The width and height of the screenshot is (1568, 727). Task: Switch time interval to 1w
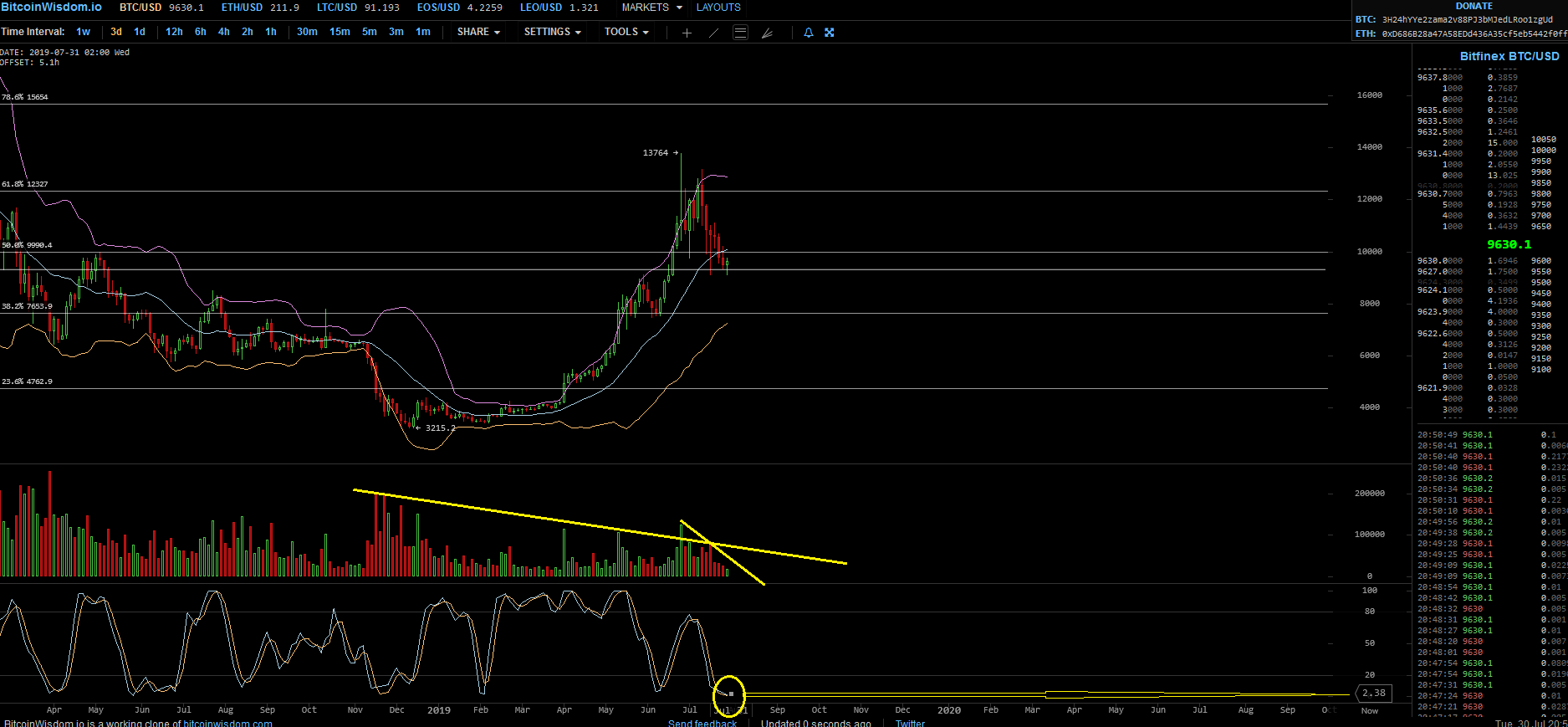[83, 32]
